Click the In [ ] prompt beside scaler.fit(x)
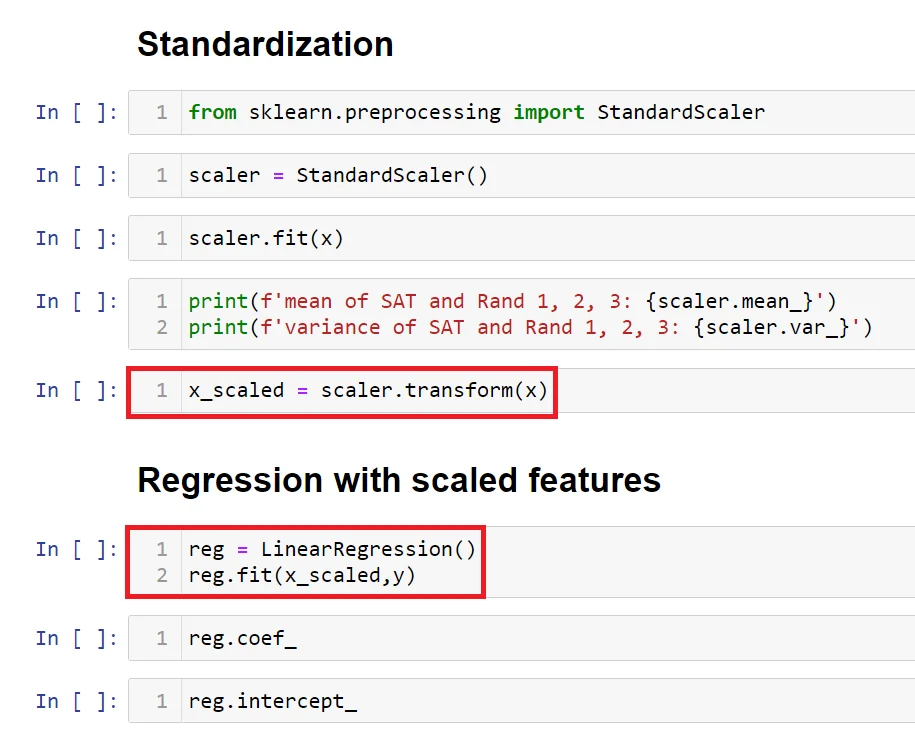The height and width of the screenshot is (742, 915). click(76, 238)
